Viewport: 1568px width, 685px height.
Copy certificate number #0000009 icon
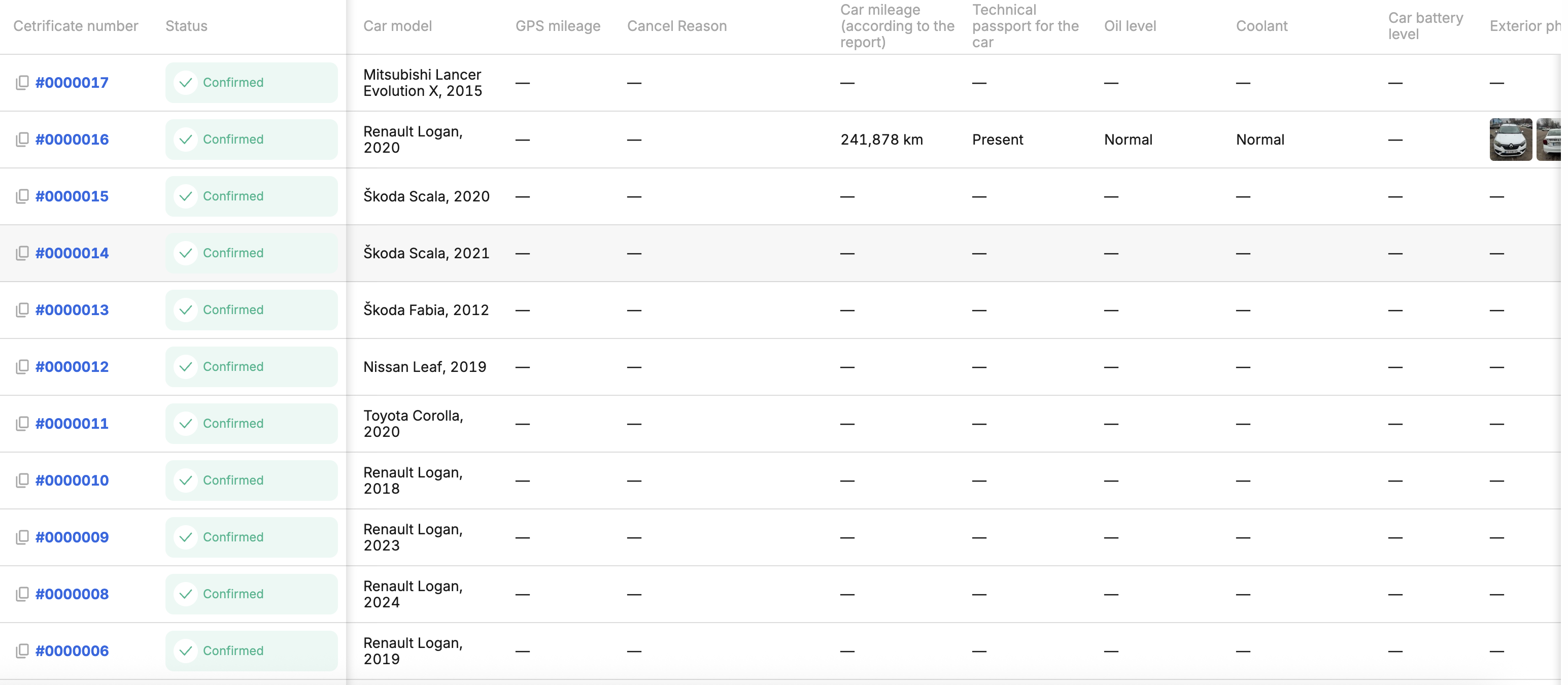pos(22,537)
